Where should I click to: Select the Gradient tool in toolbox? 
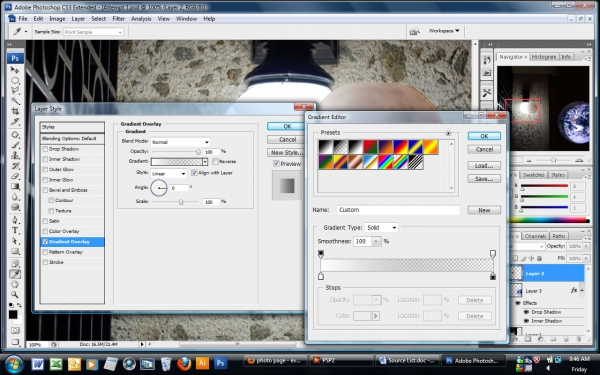tap(15, 186)
